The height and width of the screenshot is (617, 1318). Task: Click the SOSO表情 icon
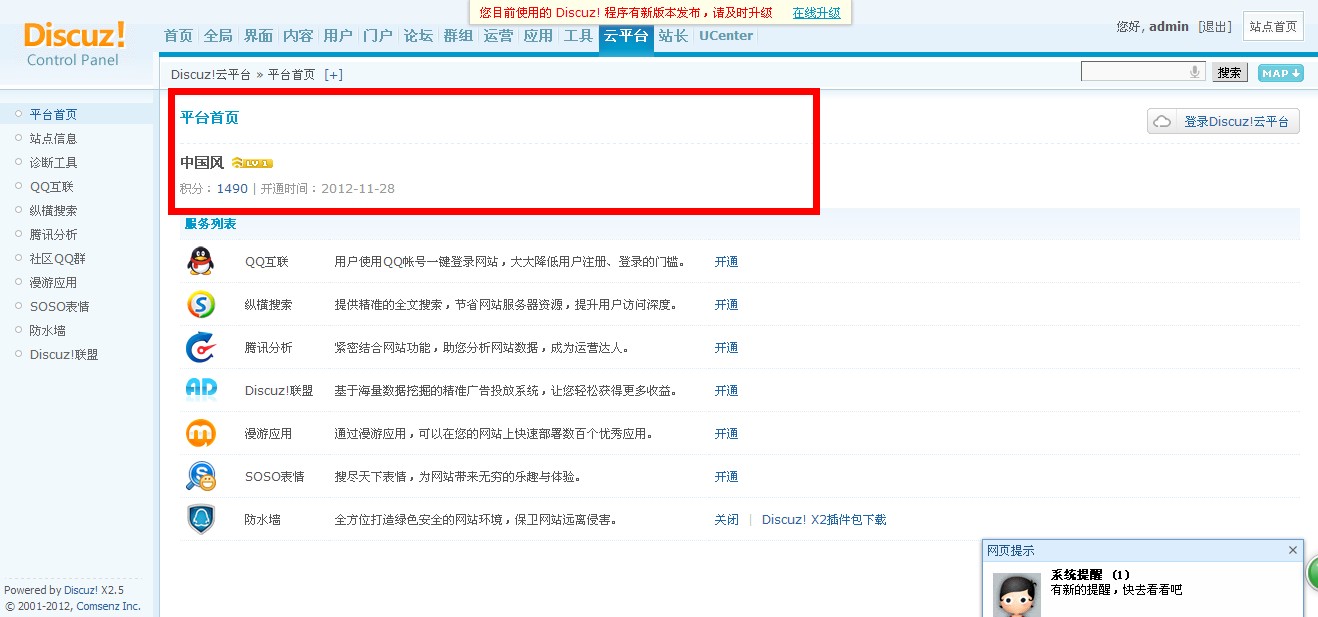click(200, 476)
